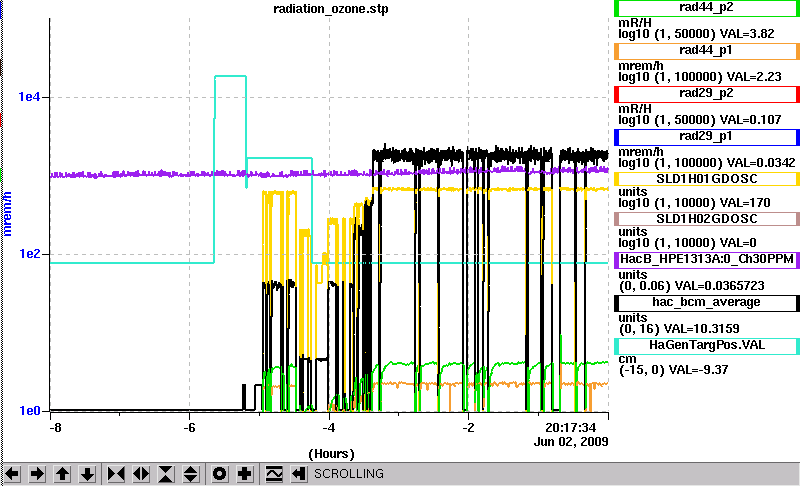Pan the graph left with the left arrow
The width and height of the screenshot is (800, 486).
(12, 474)
